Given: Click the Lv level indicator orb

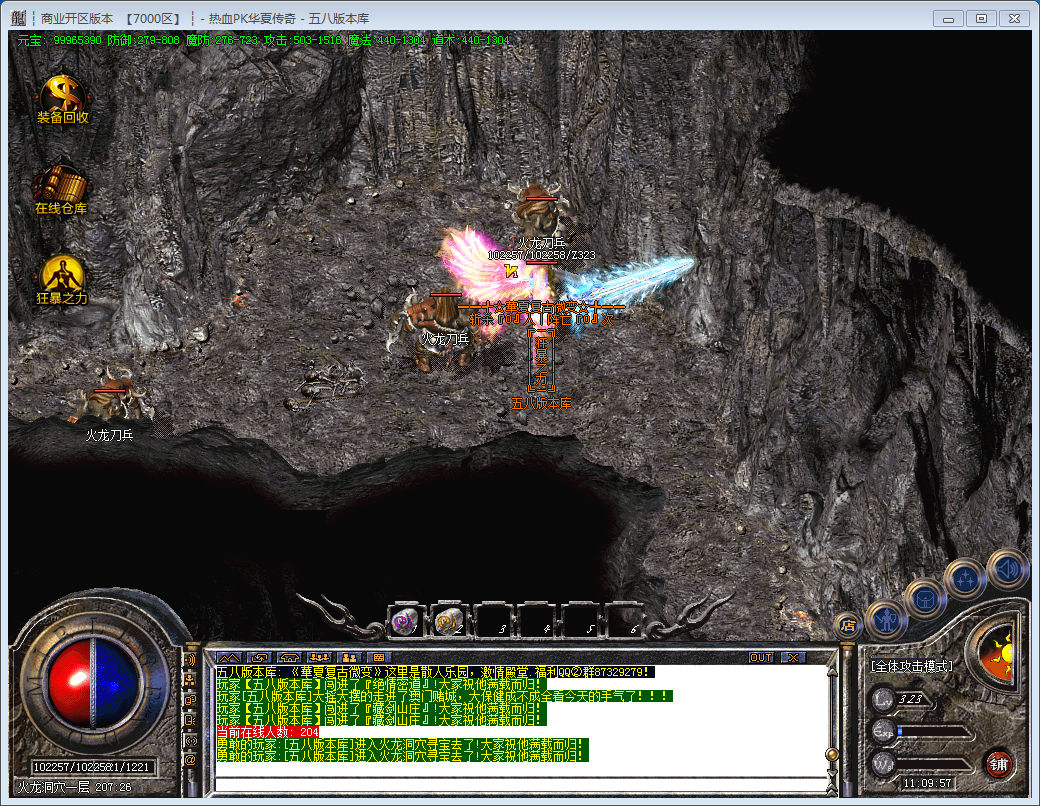Looking at the screenshot, I should coord(883,698).
